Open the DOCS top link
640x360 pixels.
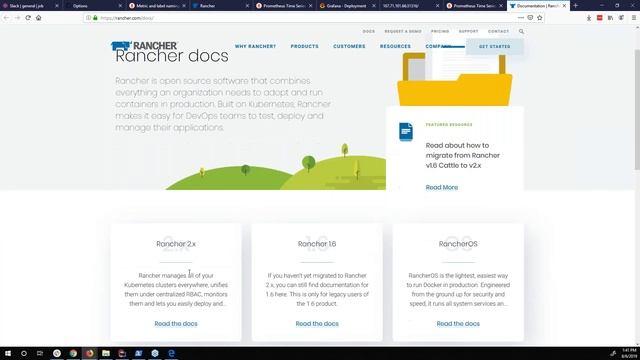tap(369, 31)
